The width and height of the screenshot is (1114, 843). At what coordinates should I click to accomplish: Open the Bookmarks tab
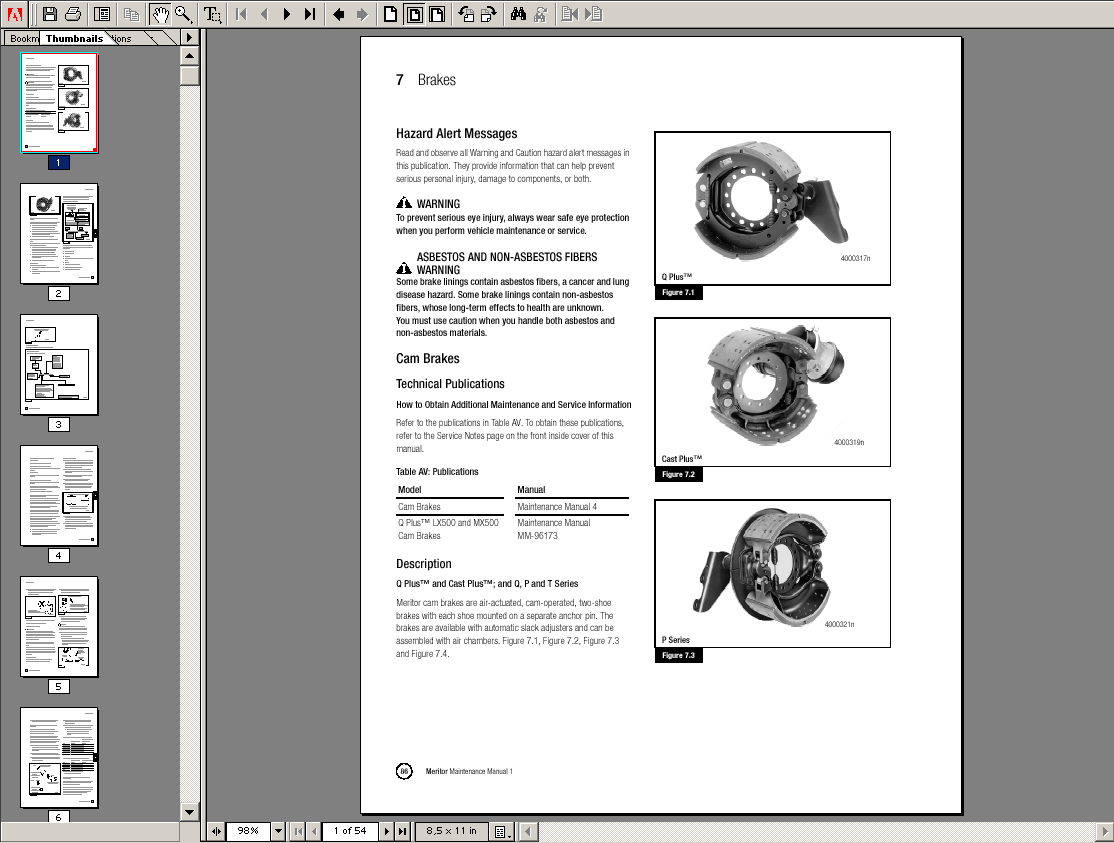point(22,38)
